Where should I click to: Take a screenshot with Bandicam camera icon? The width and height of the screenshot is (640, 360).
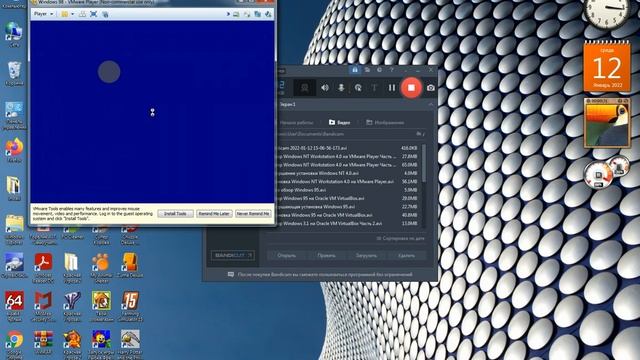coord(431,87)
